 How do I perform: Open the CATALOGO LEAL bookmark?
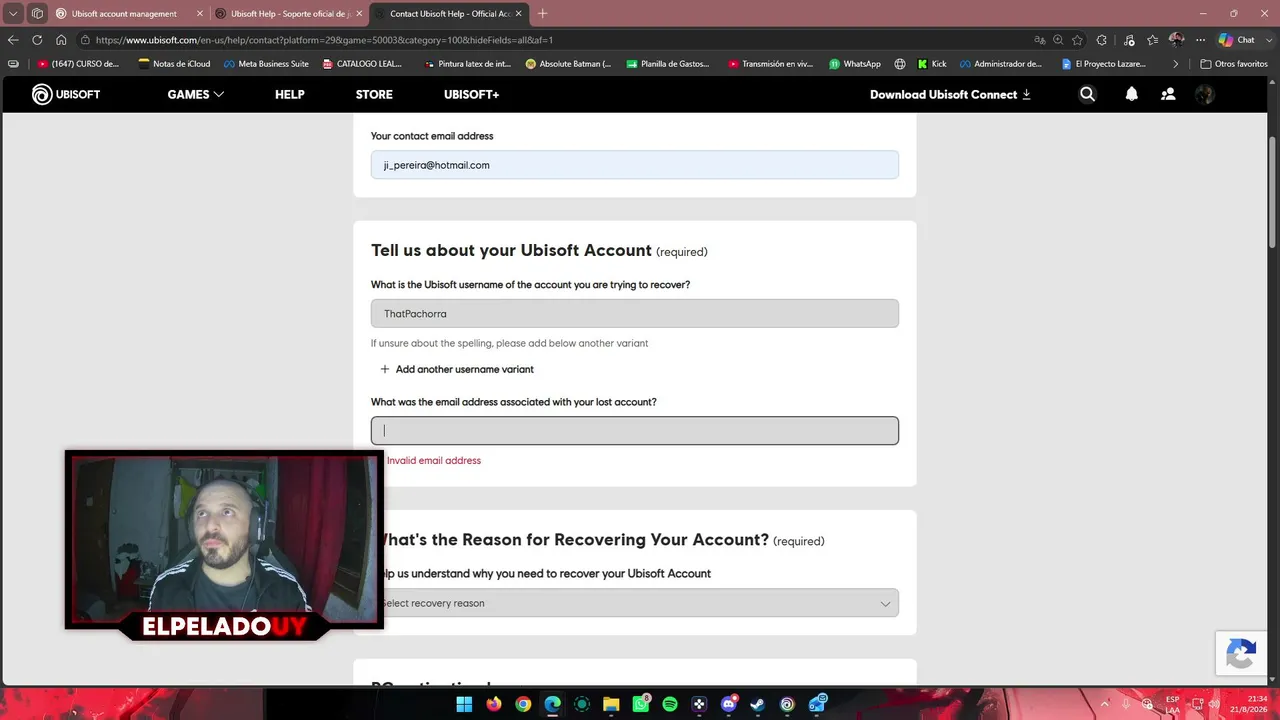pyautogui.click(x=362, y=64)
